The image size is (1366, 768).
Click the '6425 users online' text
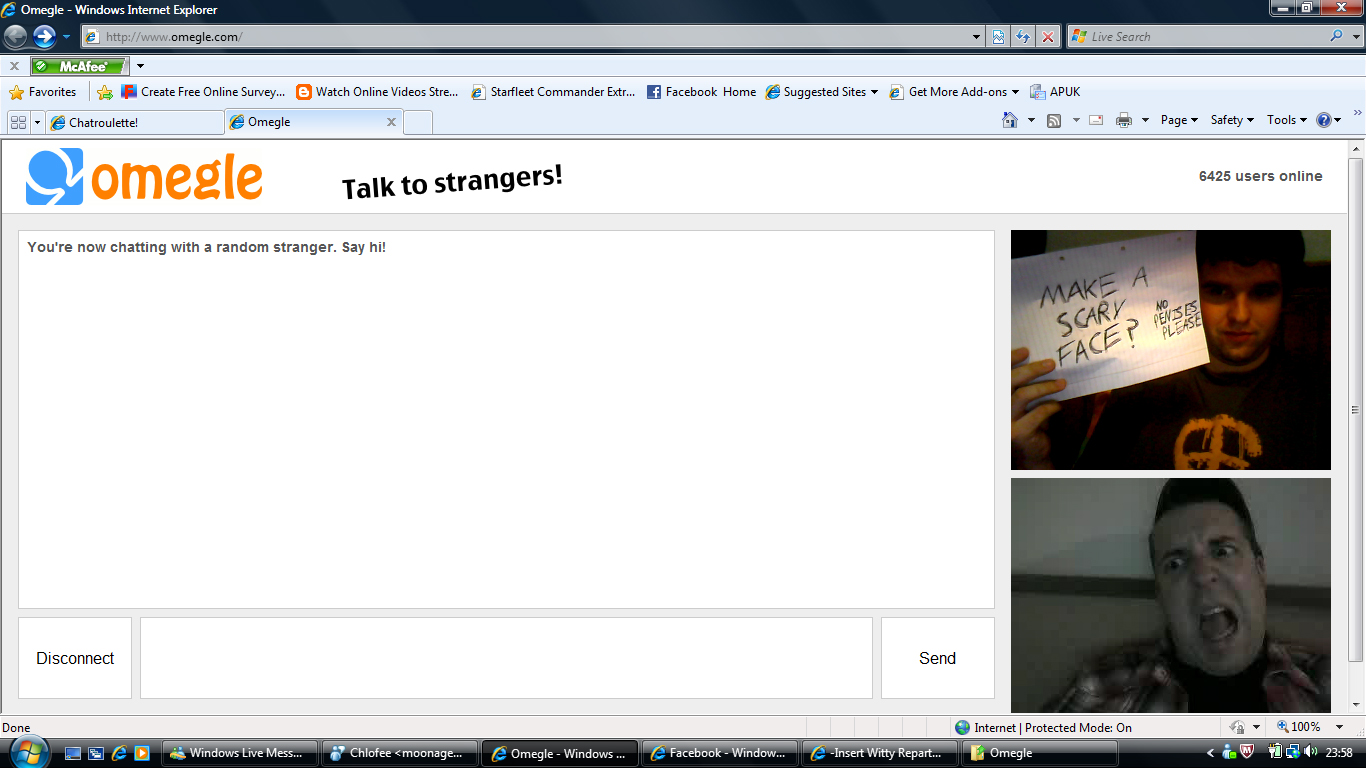1260,176
